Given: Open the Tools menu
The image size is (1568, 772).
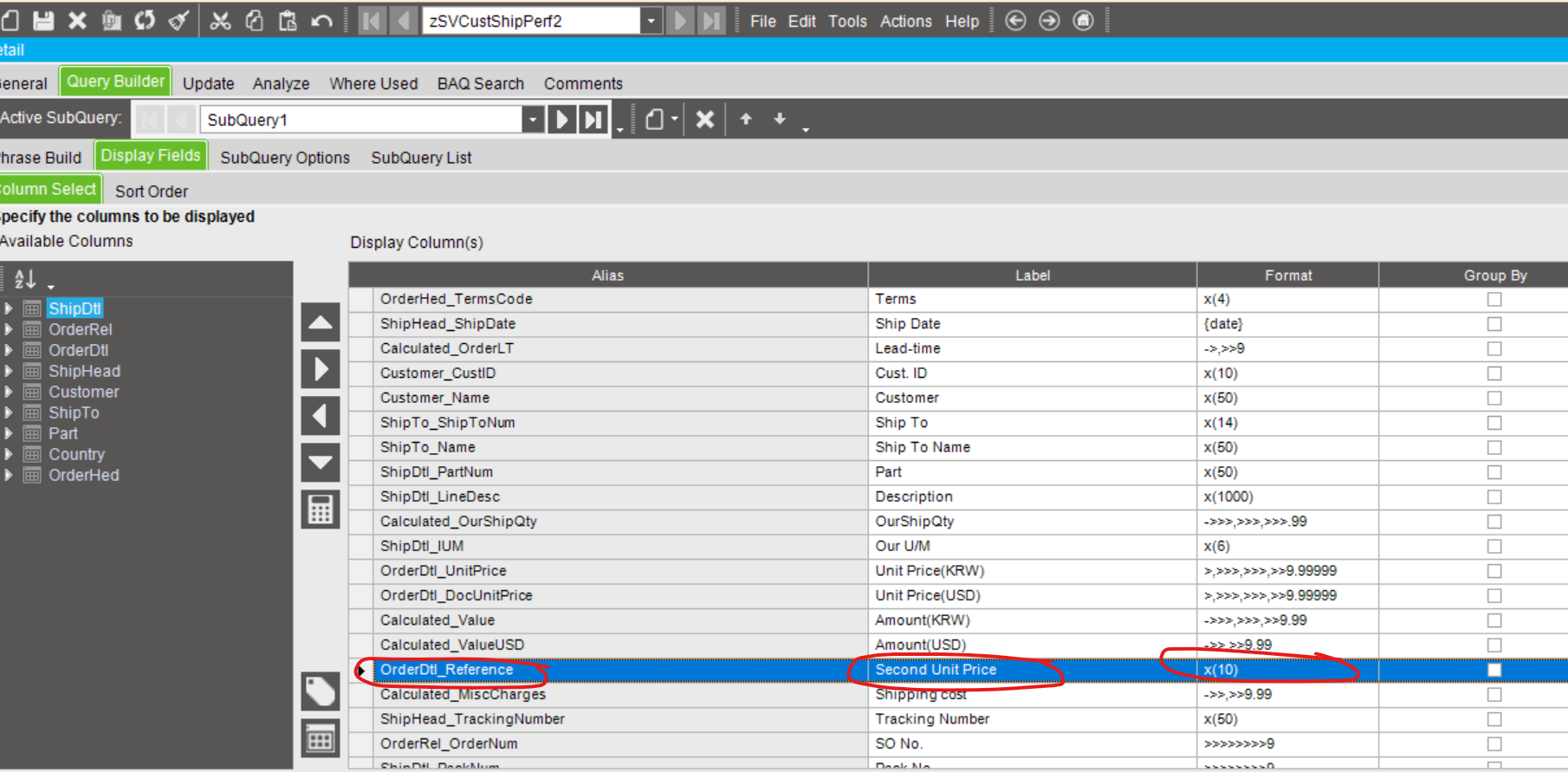Looking at the screenshot, I should 847,21.
